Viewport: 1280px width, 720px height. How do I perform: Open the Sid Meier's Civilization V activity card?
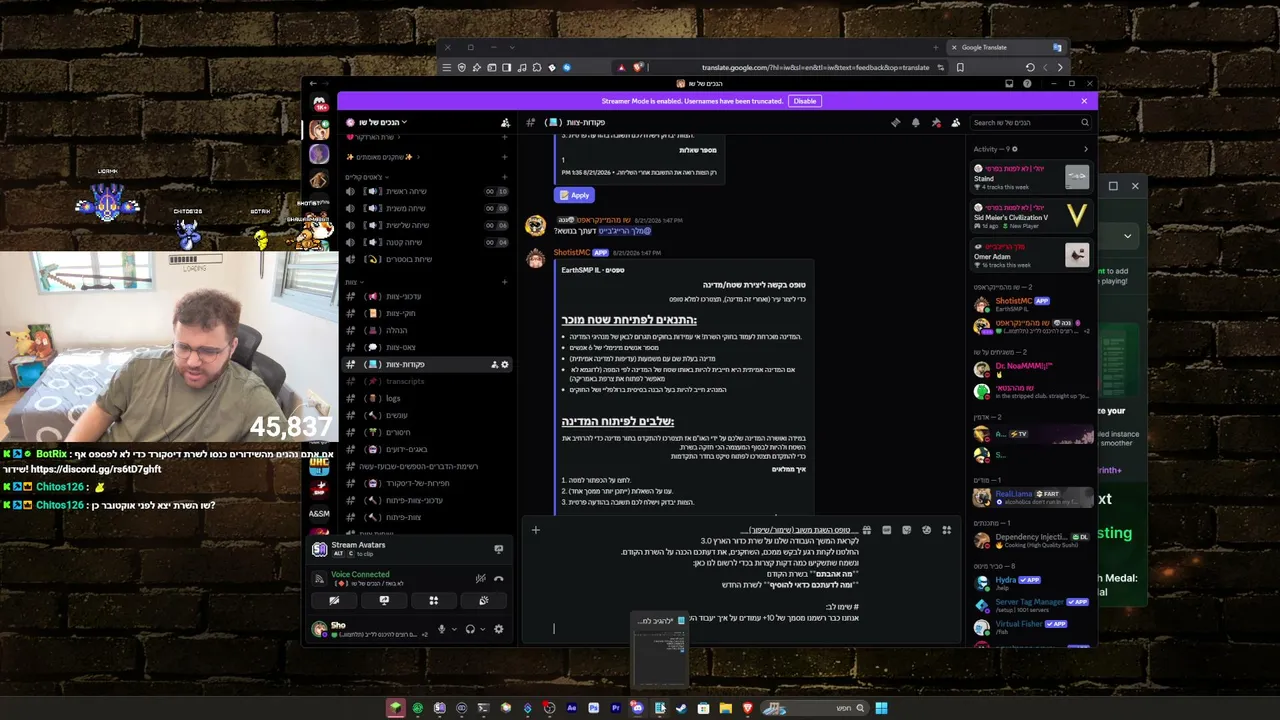tap(1031, 215)
